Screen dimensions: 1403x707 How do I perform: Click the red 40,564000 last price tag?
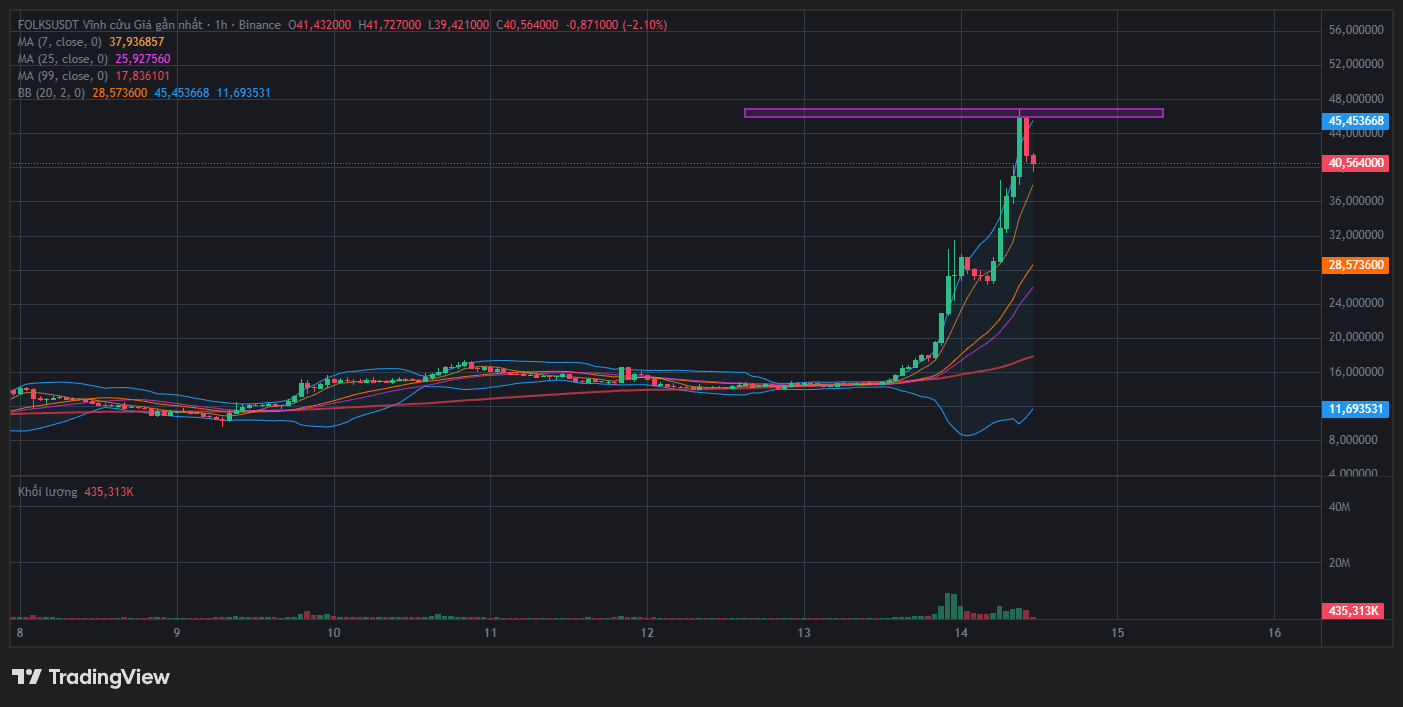[x=1356, y=163]
